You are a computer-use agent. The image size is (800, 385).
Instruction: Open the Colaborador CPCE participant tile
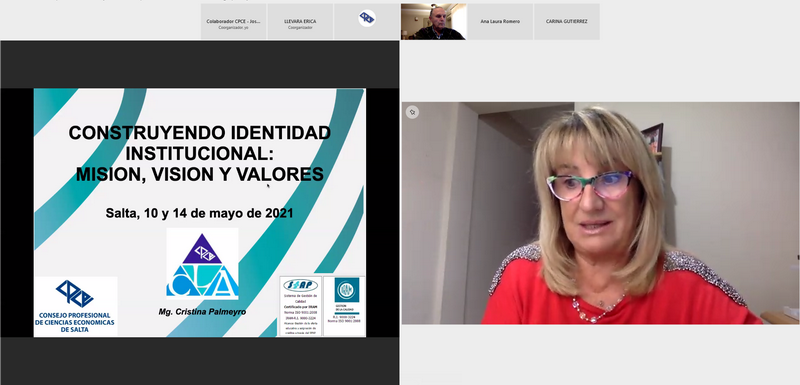(233, 21)
